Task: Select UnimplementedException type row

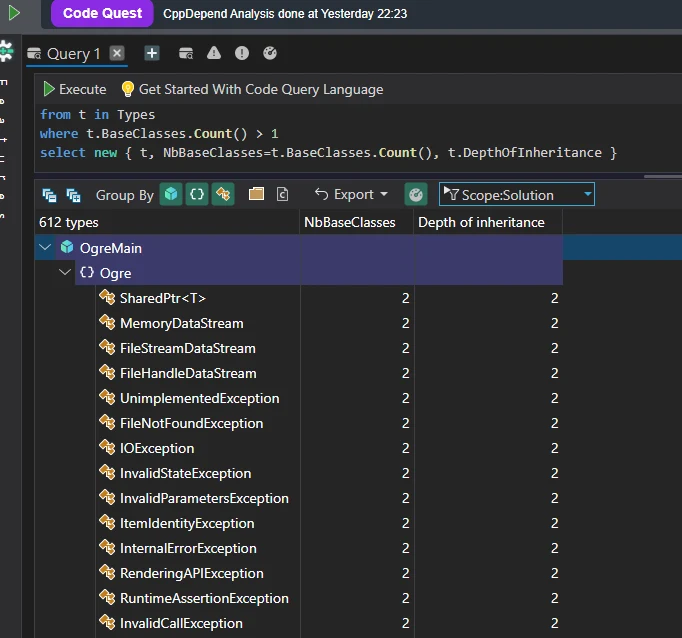Action: (329, 398)
